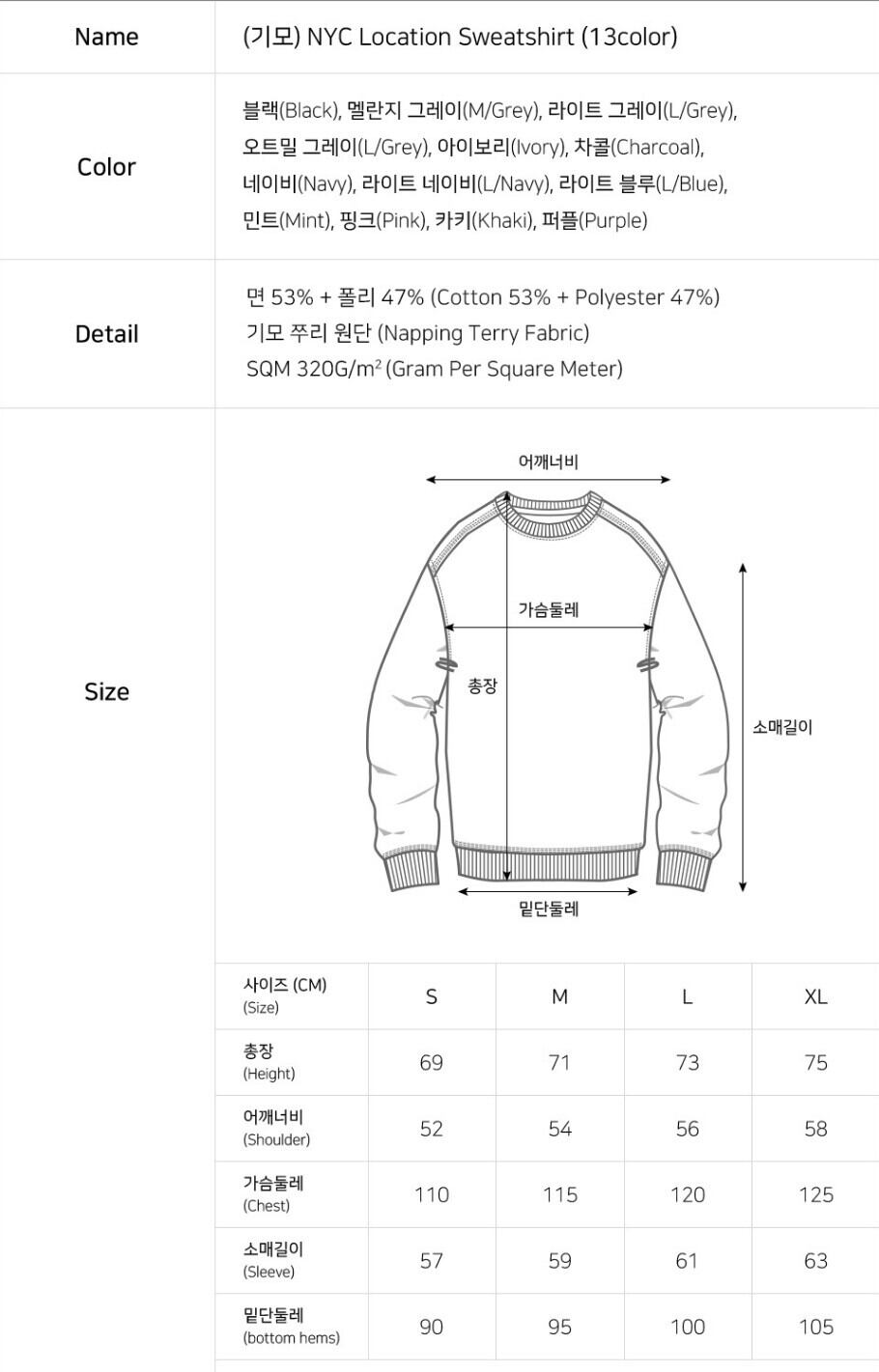Click the height value 69 for size S
The image size is (879, 1372).
pyautogui.click(x=431, y=1062)
